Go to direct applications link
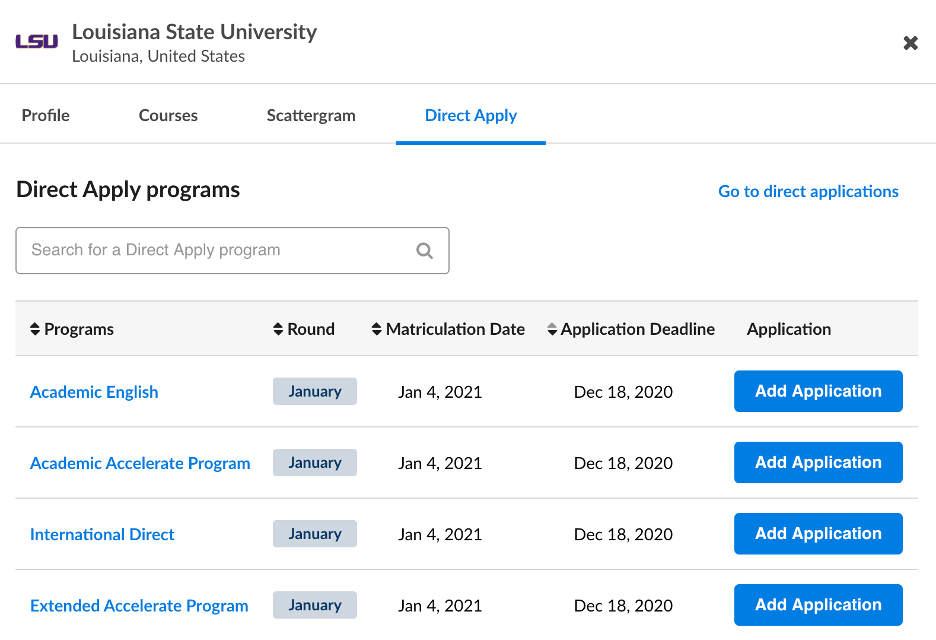 808,192
